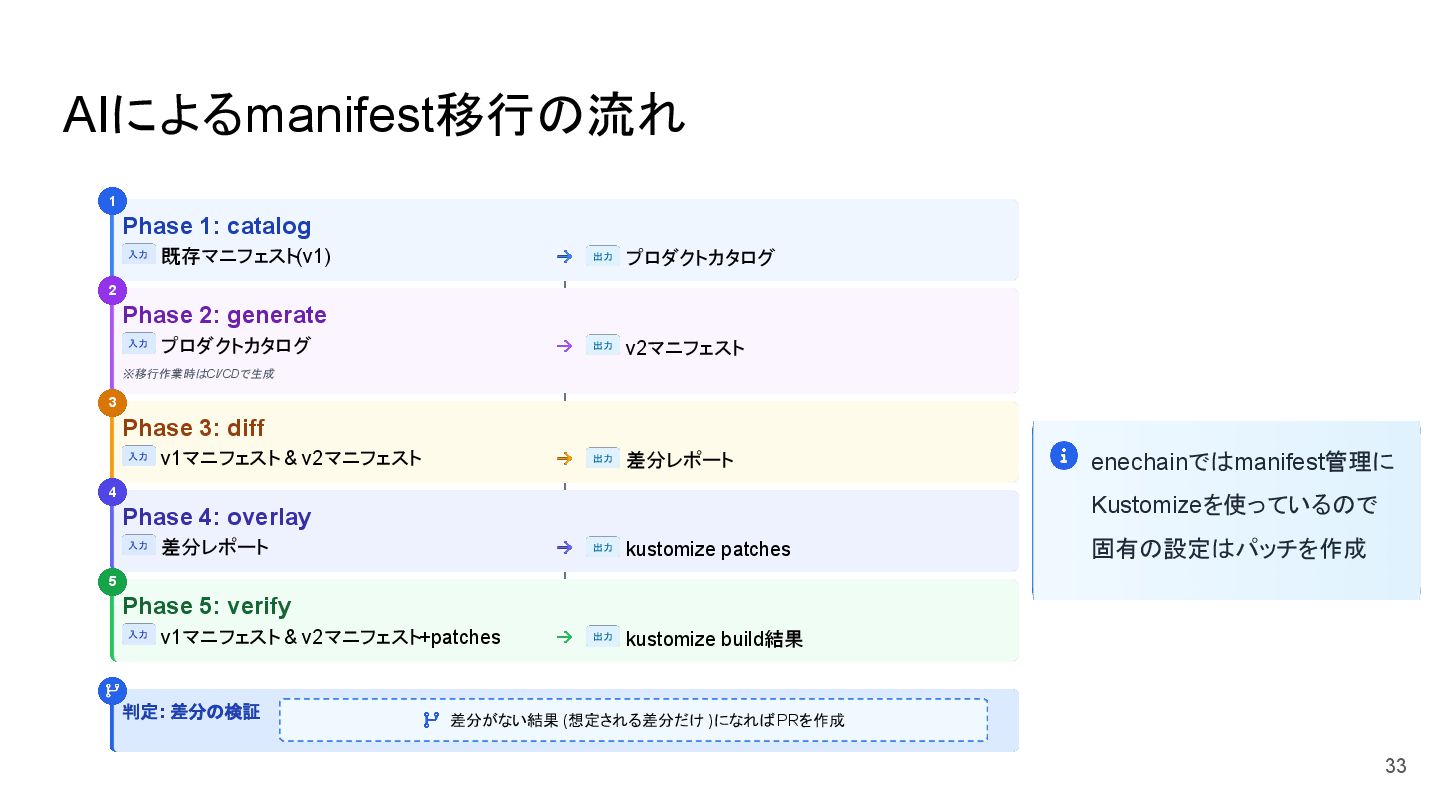Click the 差分レポート output text in Phase 3
Image resolution: width=1440 pixels, height=810 pixels.
[680, 460]
